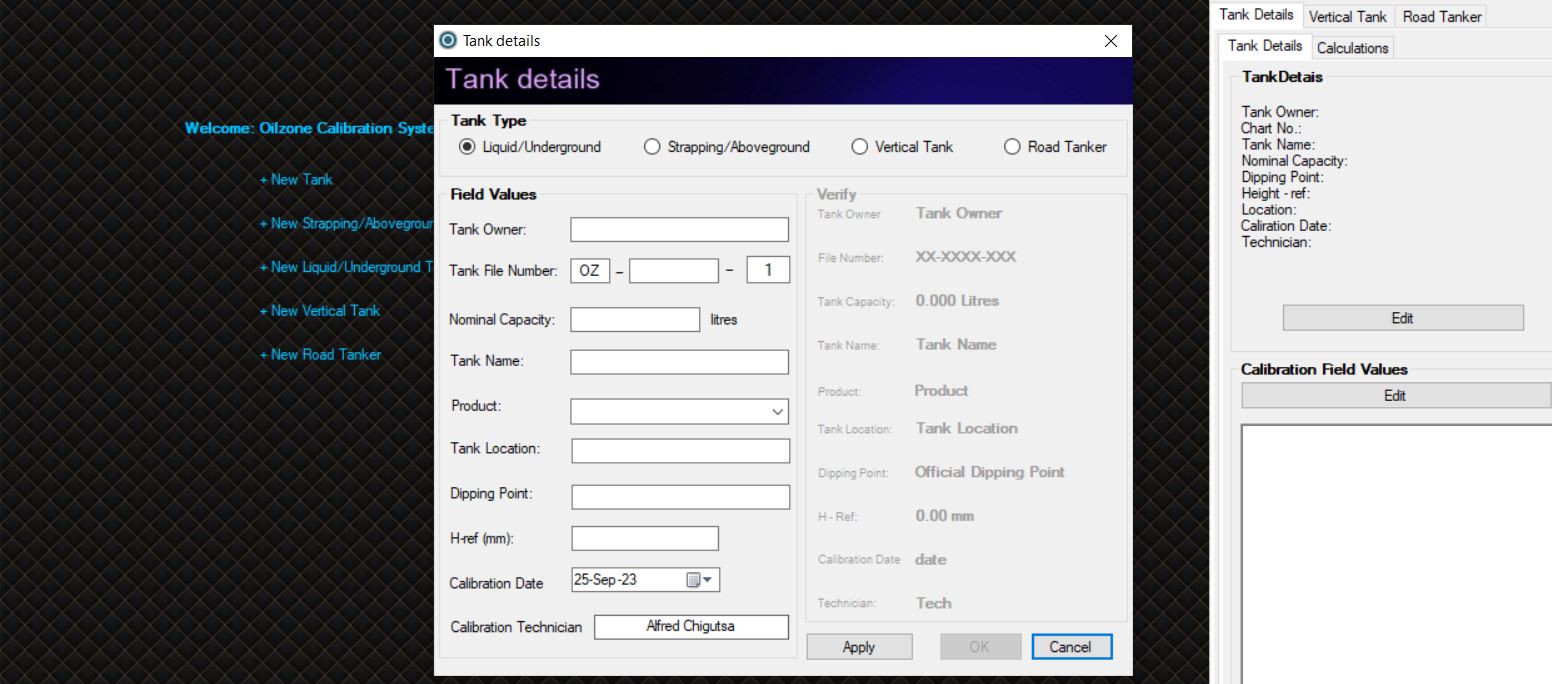Viewport: 1552px width, 684px height.
Task: Click the Tank Name input field
Action: (x=679, y=362)
